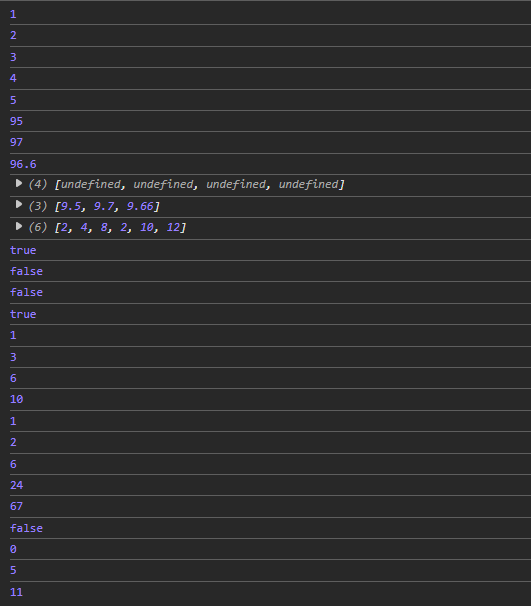Screen dimensions: 531x606
Task: Click the false output directly below 67
Action: click(26, 528)
